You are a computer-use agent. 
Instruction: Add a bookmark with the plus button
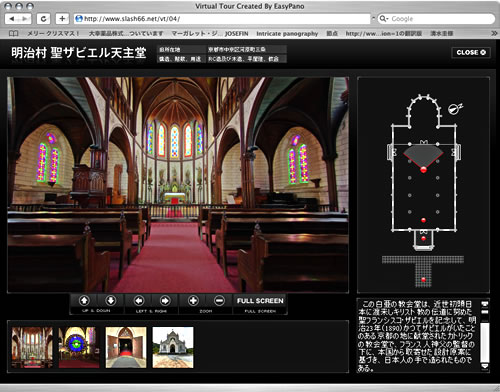(x=62, y=19)
